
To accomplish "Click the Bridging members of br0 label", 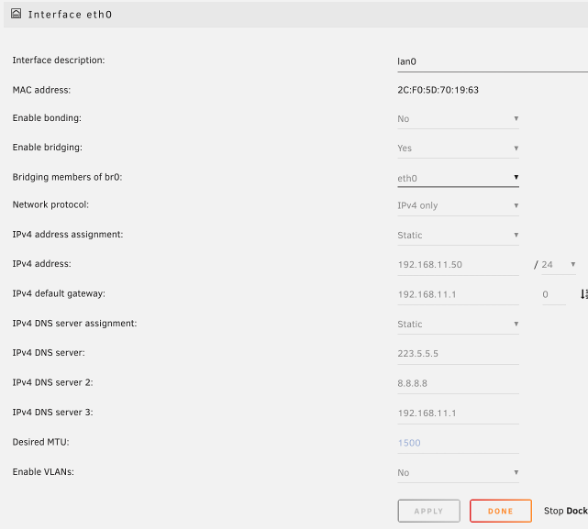I will point(67,177).
